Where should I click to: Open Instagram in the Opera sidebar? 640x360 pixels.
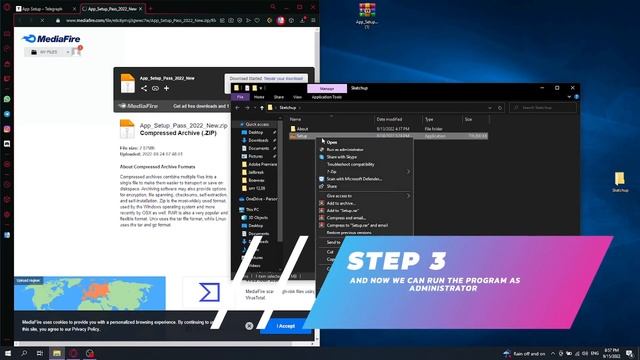pyautogui.click(x=7, y=129)
